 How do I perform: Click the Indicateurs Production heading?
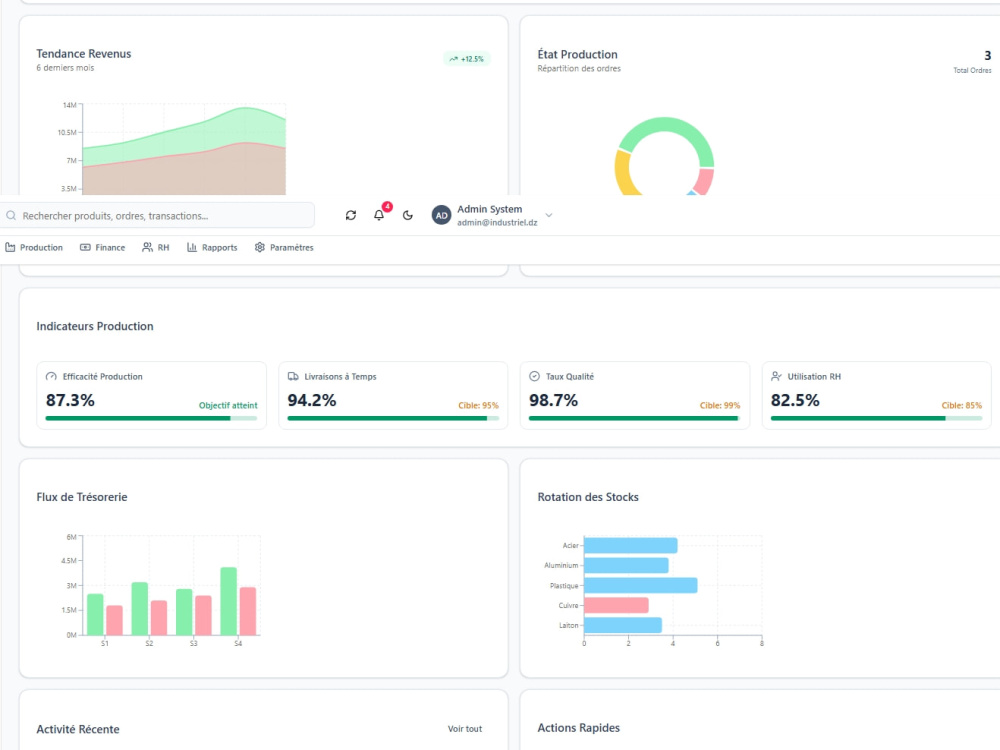coord(95,326)
